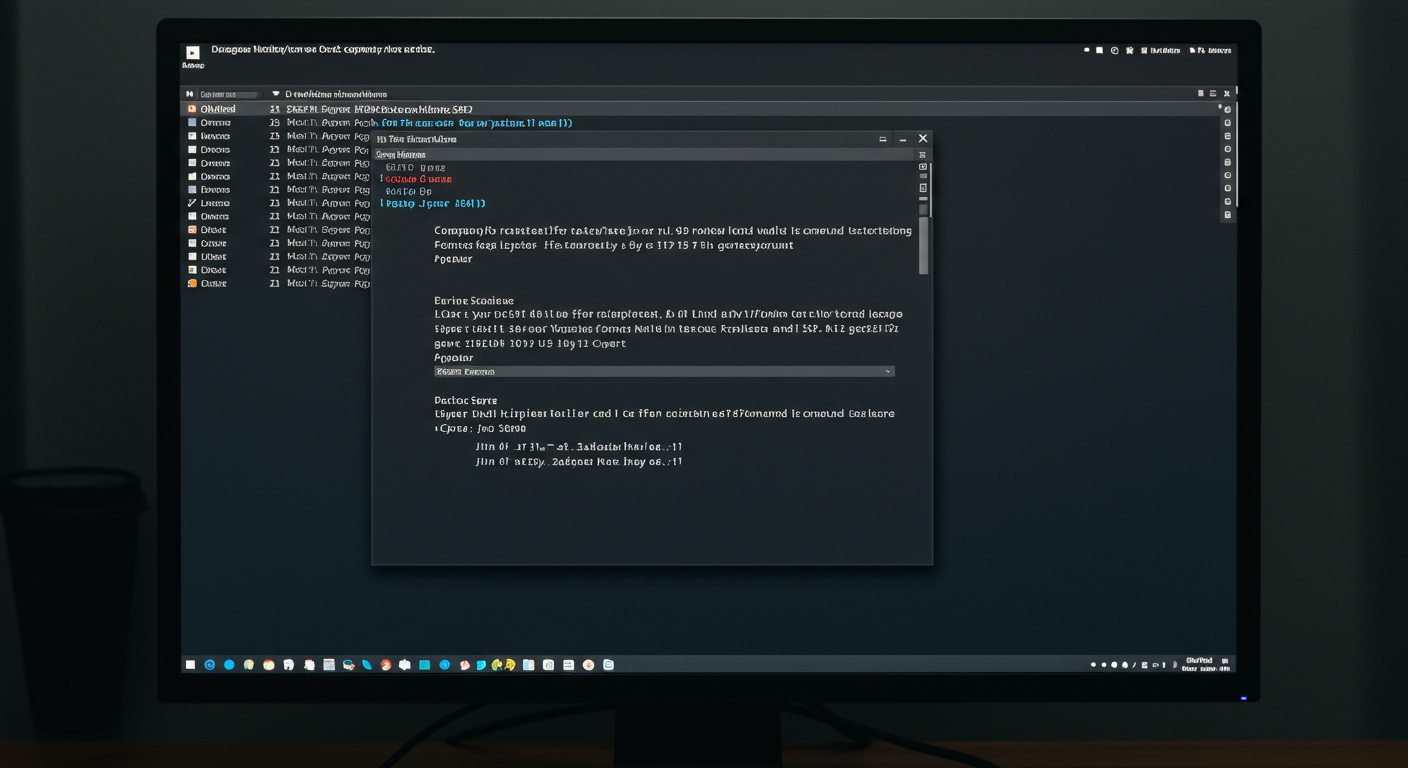Click the dialog's vertical scrollbar thumb
Screen dimensions: 1408x768
(923, 244)
